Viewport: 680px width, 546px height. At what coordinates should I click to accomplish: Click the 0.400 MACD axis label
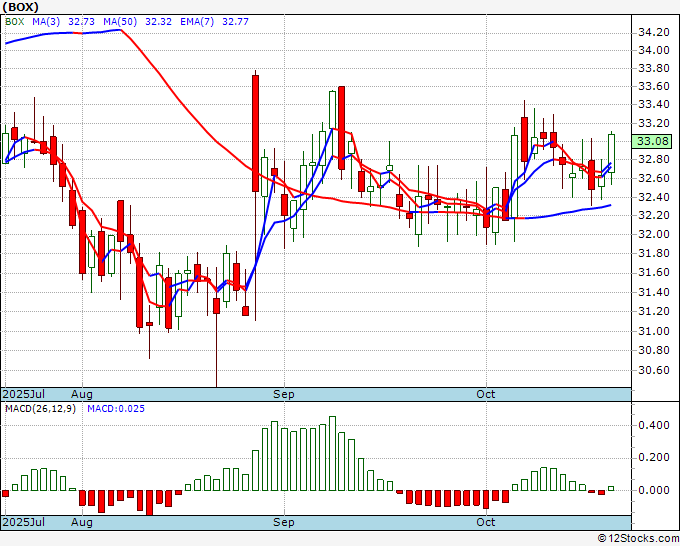click(654, 425)
